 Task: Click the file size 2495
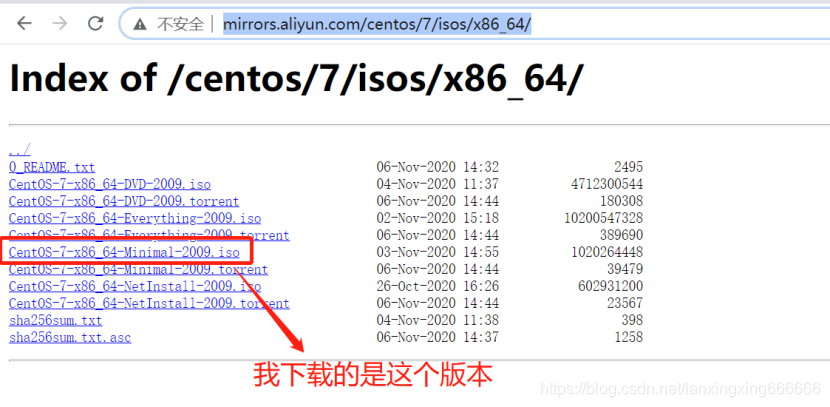[629, 167]
